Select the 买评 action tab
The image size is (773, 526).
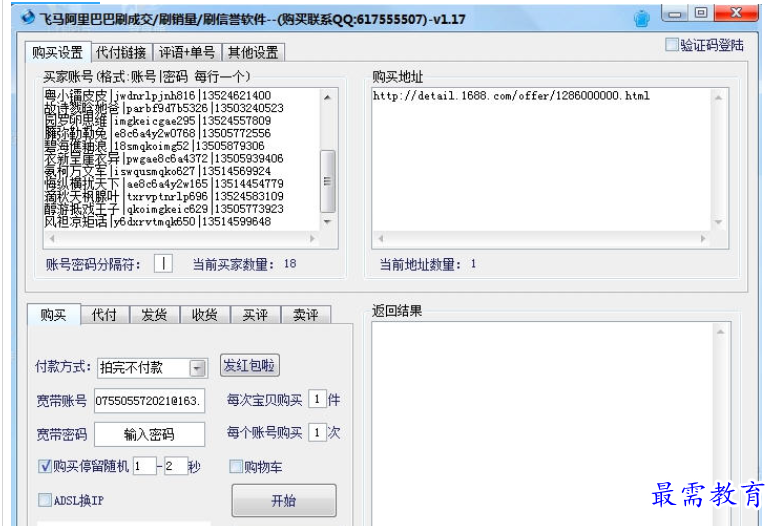(255, 315)
